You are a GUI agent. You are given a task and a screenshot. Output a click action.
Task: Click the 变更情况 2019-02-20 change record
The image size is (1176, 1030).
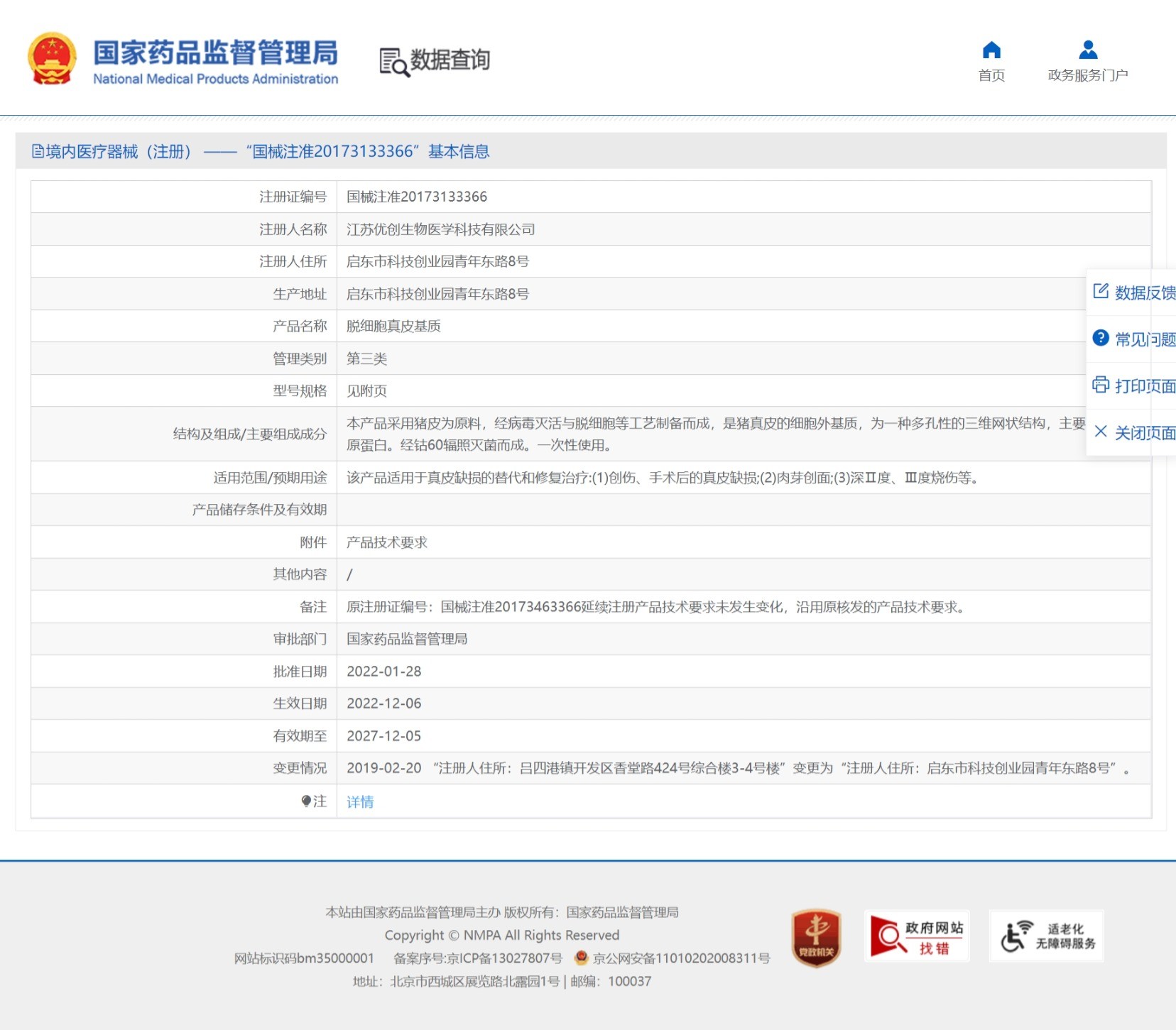[x=738, y=768]
